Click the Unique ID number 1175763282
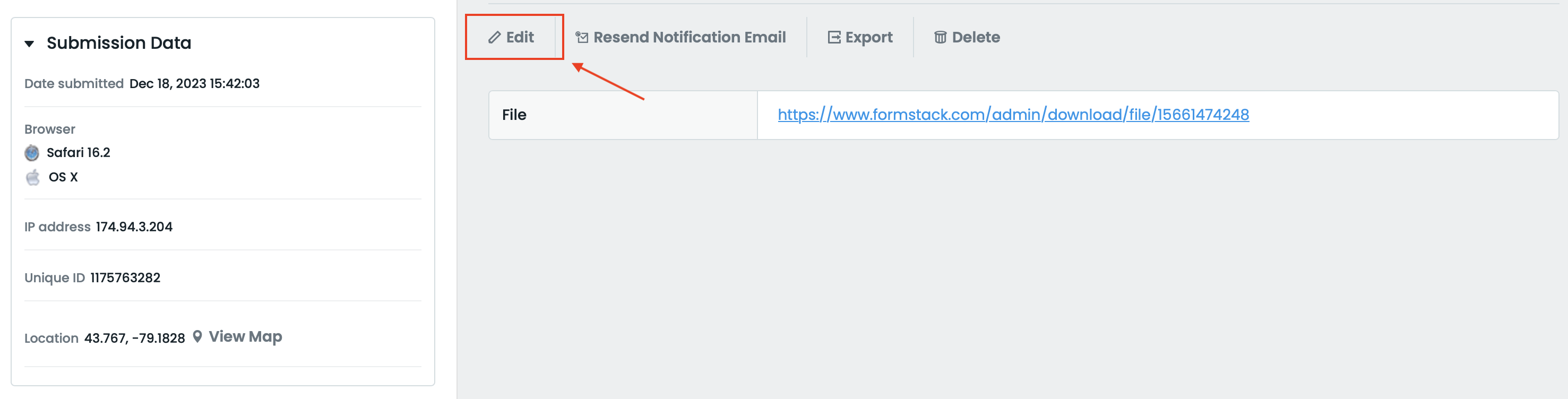The image size is (1568, 399). [125, 278]
